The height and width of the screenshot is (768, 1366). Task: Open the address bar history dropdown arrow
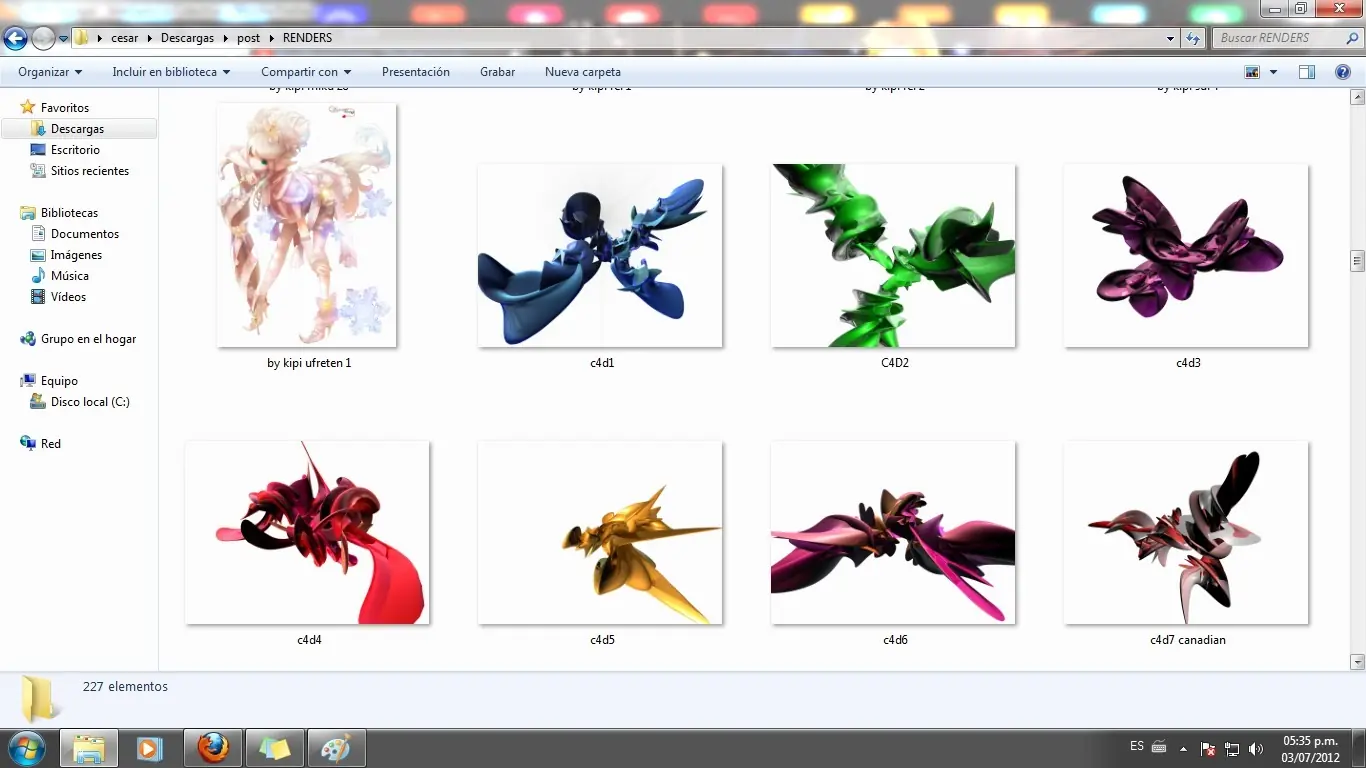coord(1171,39)
